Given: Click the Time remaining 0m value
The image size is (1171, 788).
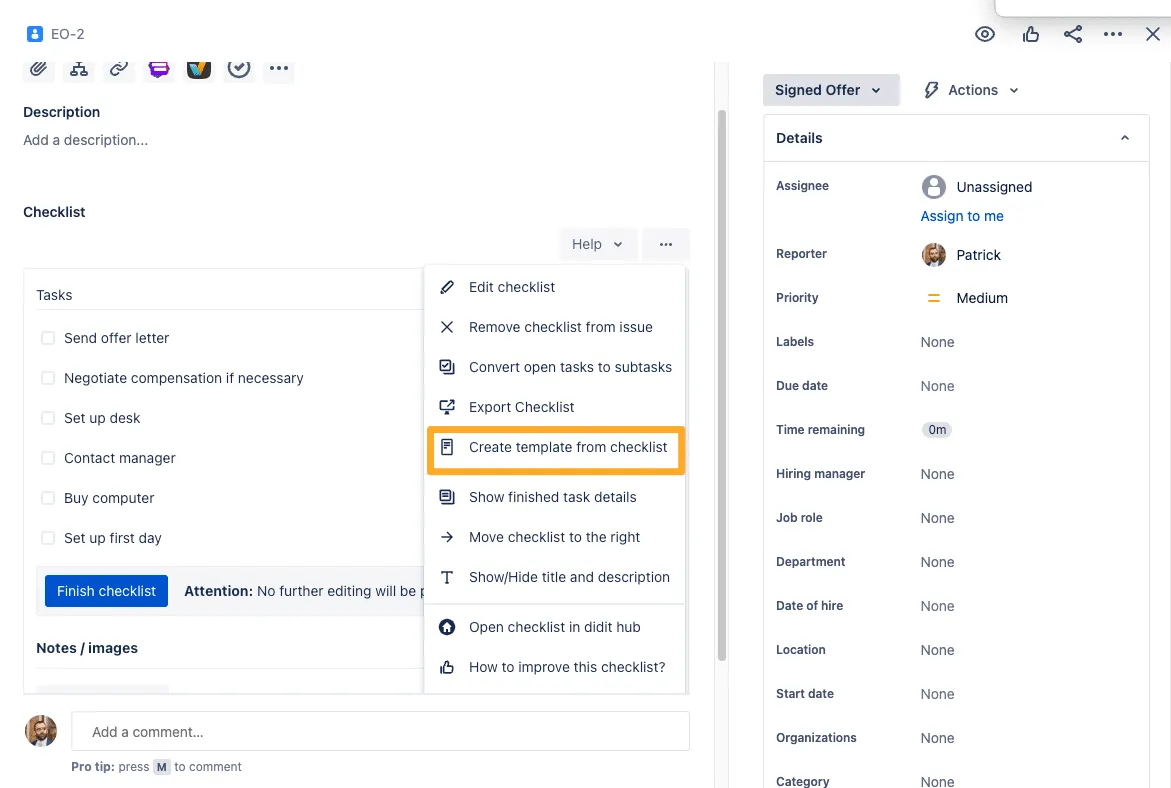Looking at the screenshot, I should 937,429.
